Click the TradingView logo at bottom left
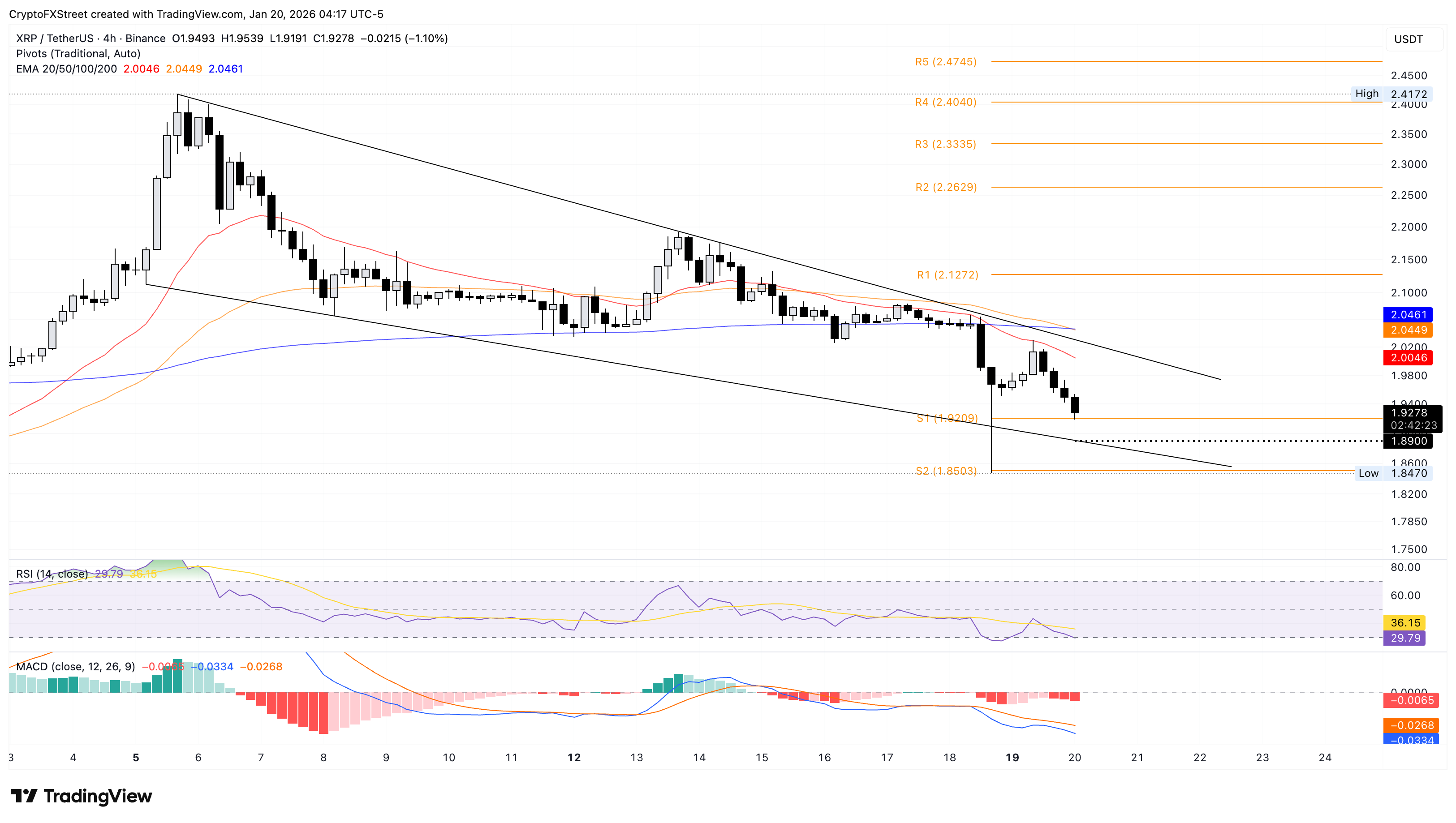The image size is (1456, 823). [x=82, y=797]
